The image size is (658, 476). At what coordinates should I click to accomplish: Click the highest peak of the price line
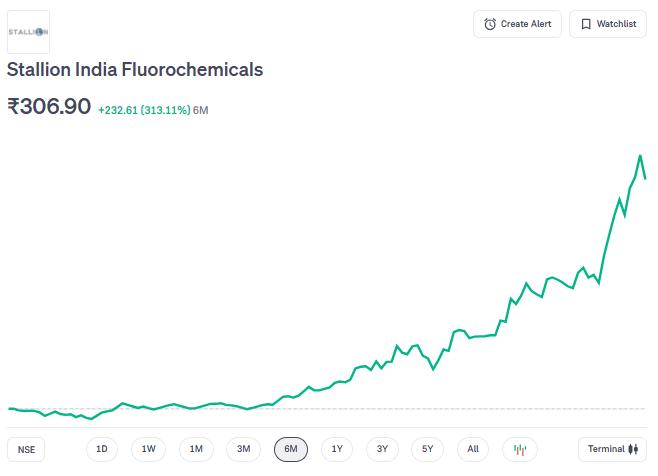[x=640, y=156]
